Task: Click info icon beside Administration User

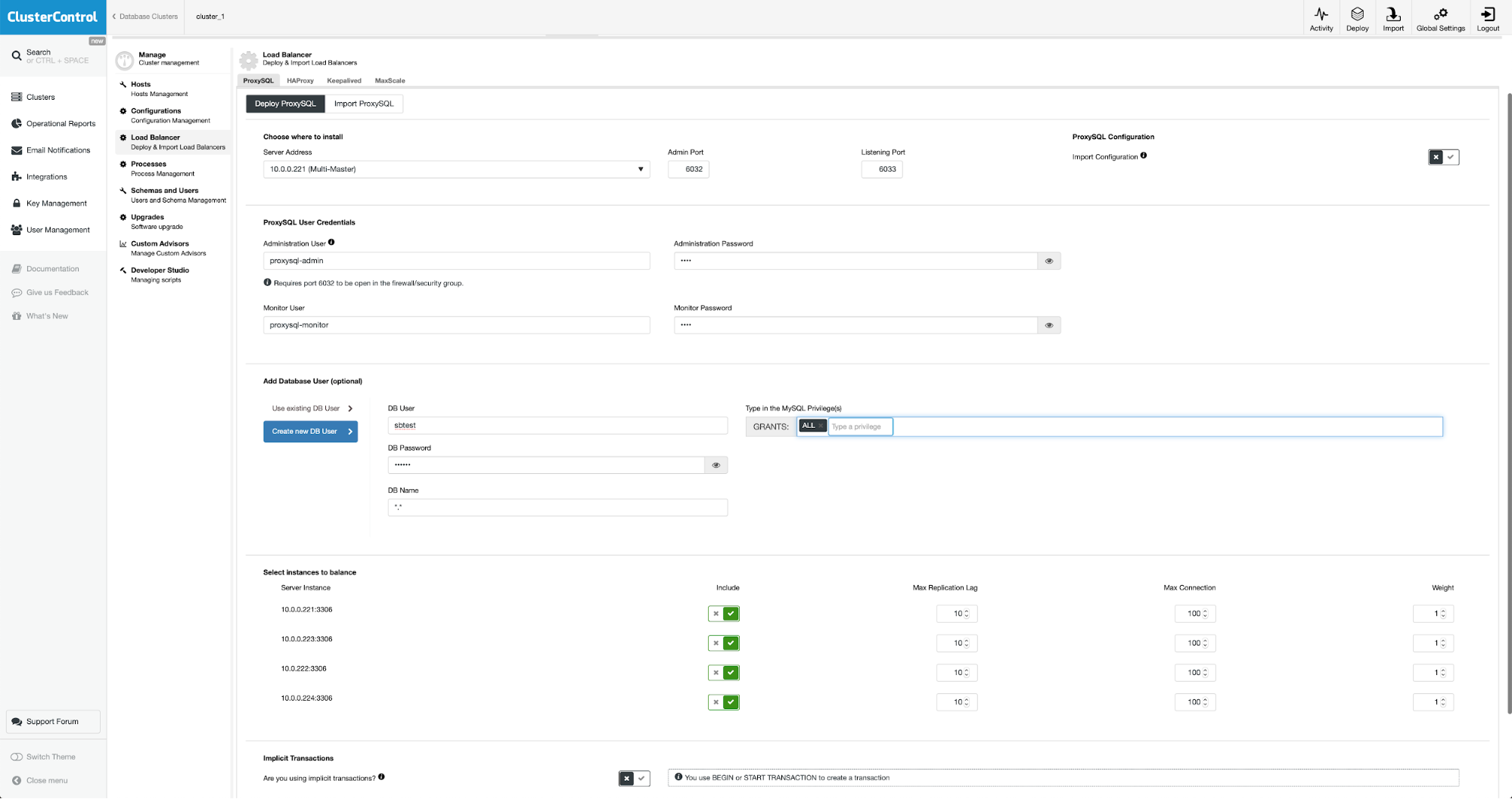Action: (331, 243)
